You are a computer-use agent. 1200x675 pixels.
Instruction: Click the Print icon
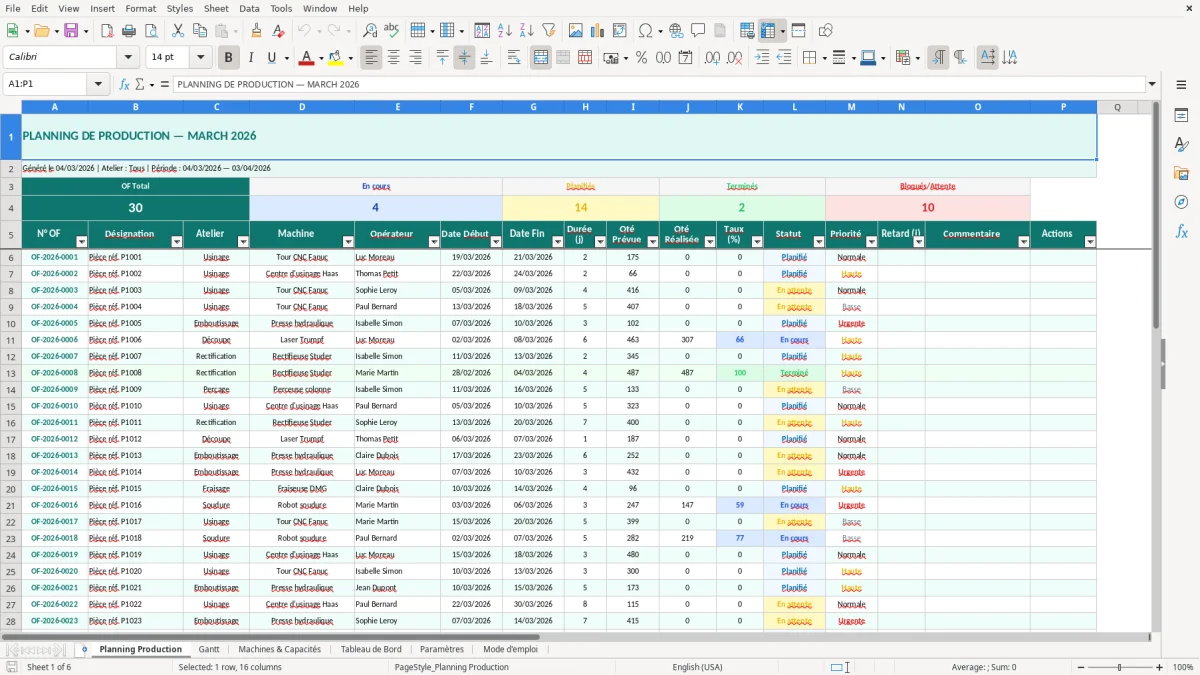point(129,31)
